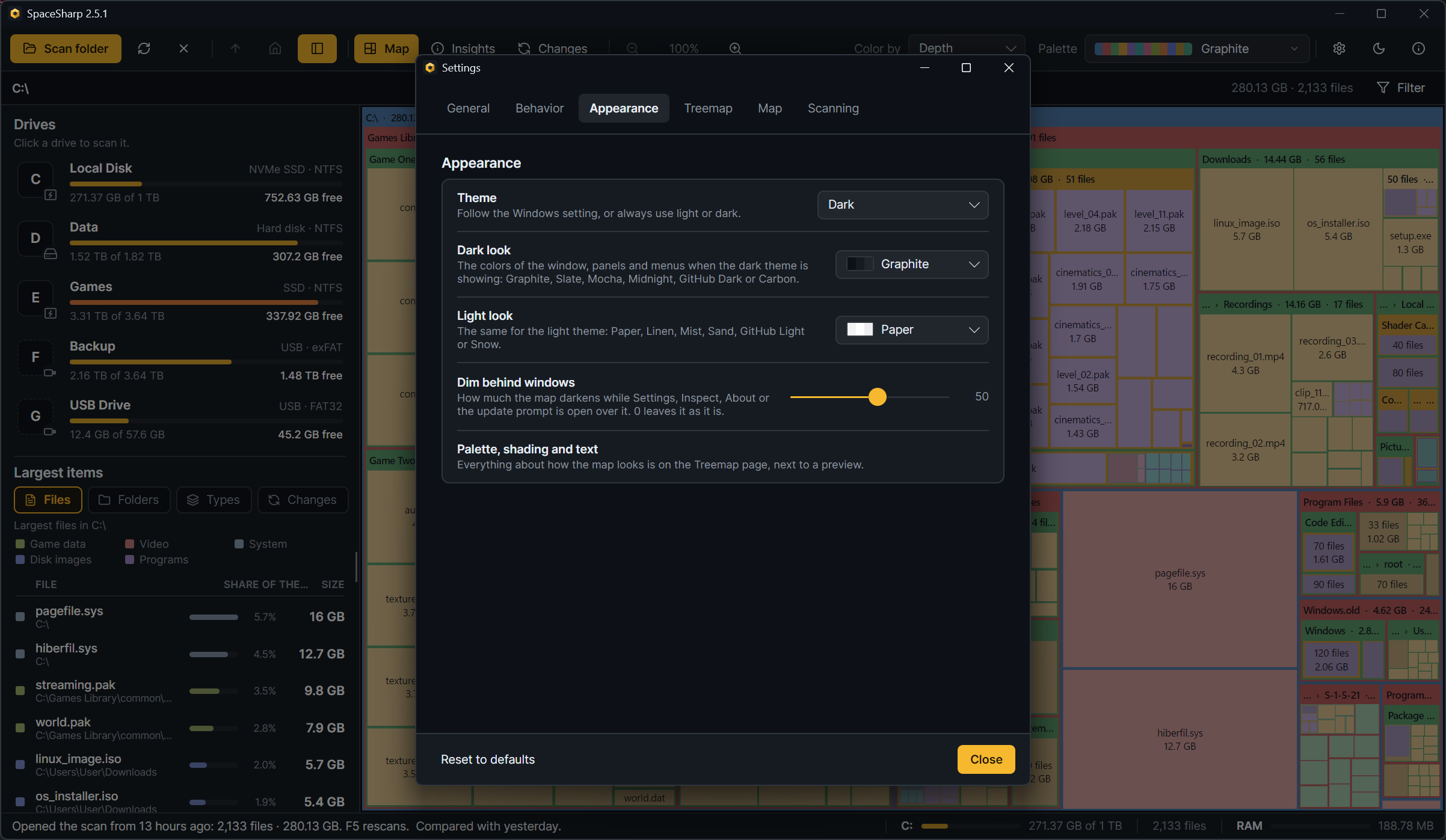Open settings via the gear icon

point(1339,49)
